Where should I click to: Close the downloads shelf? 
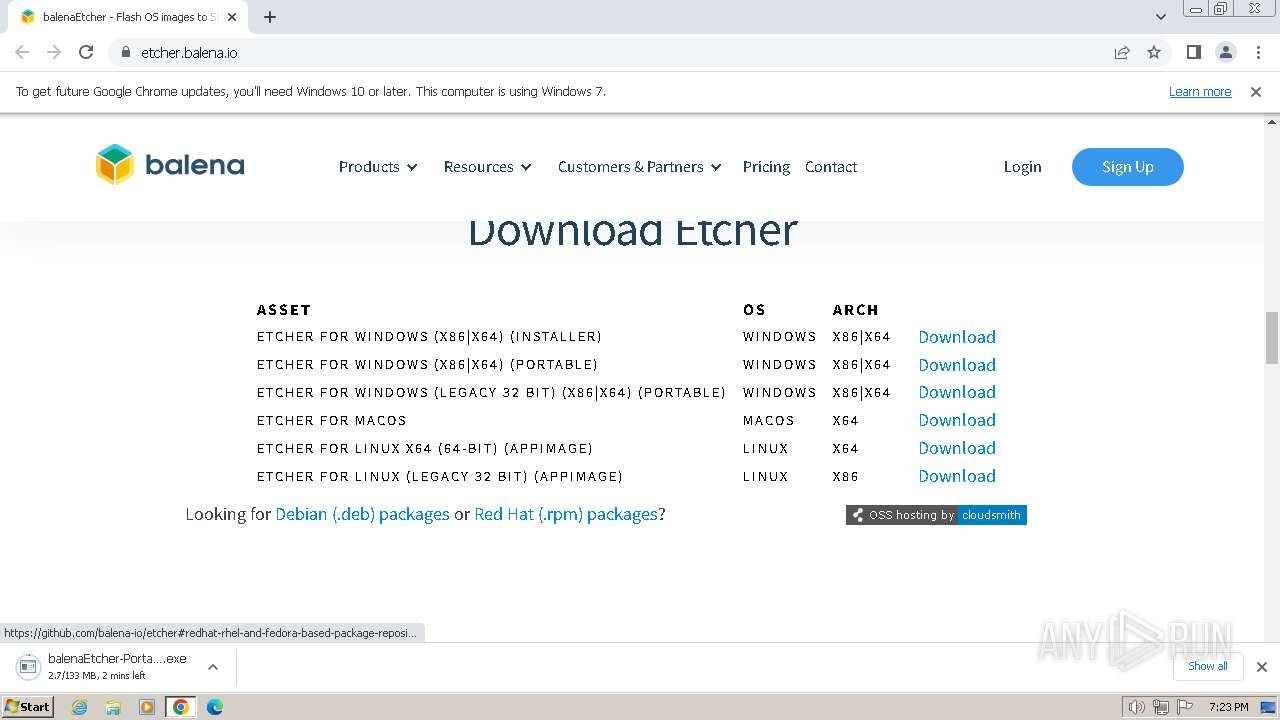1262,667
